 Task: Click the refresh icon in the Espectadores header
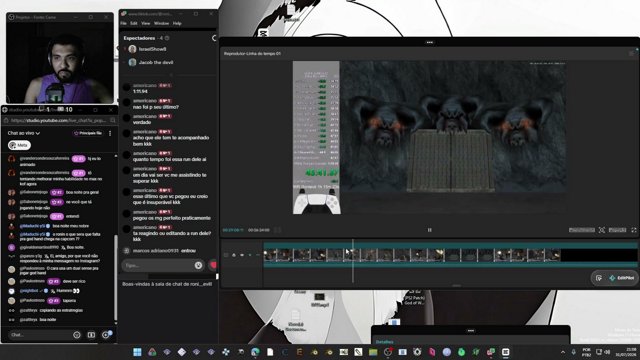214,38
